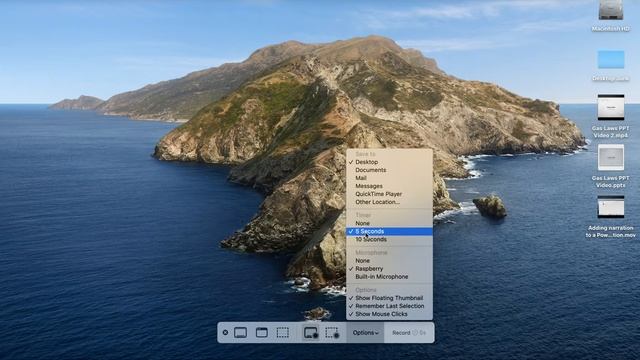Click the Record button
Image resolution: width=640 pixels, height=360 pixels.
coord(409,333)
